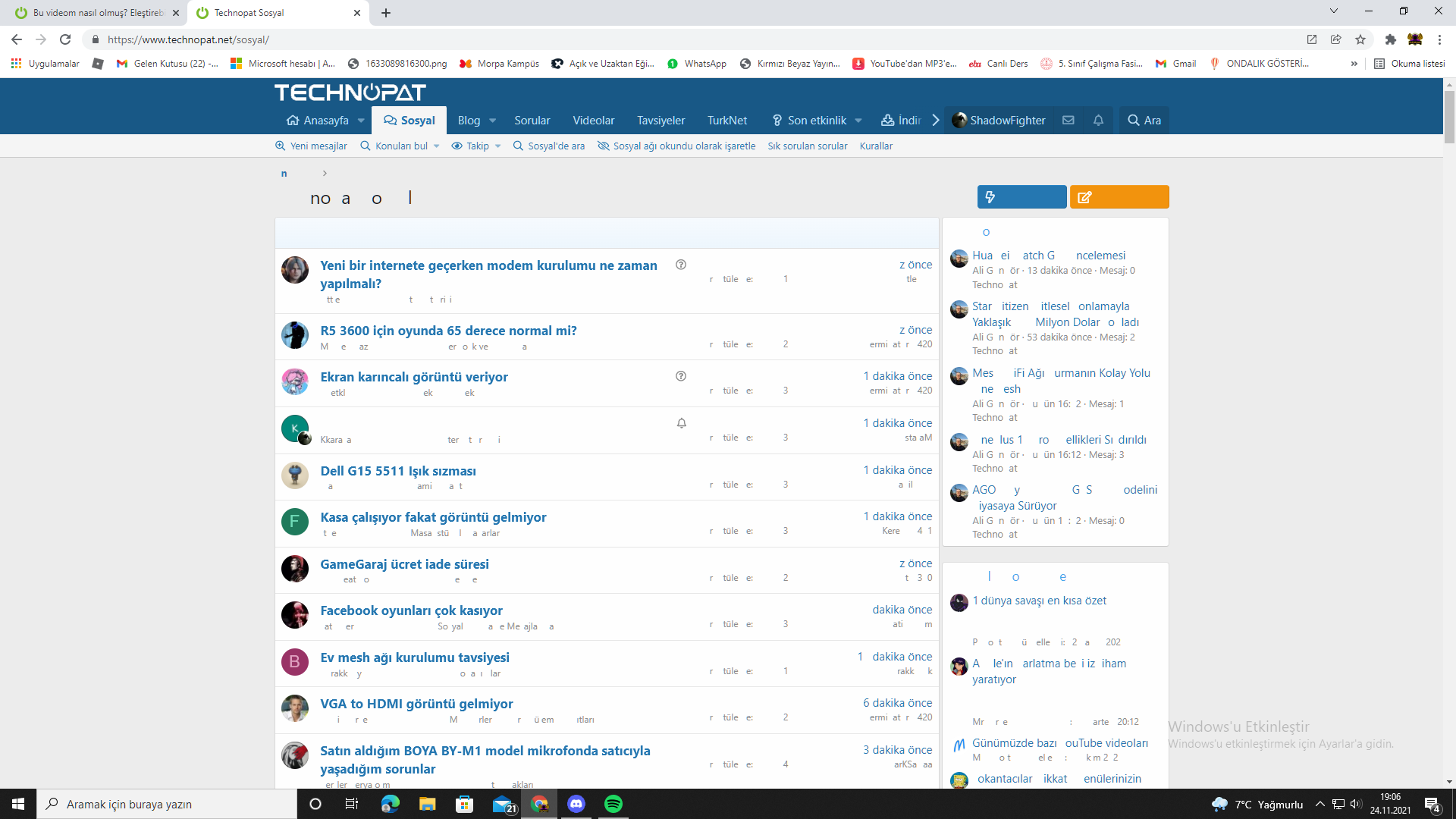Open Spotify from the Windows taskbar
Screen dimensions: 1456x819
[613, 804]
